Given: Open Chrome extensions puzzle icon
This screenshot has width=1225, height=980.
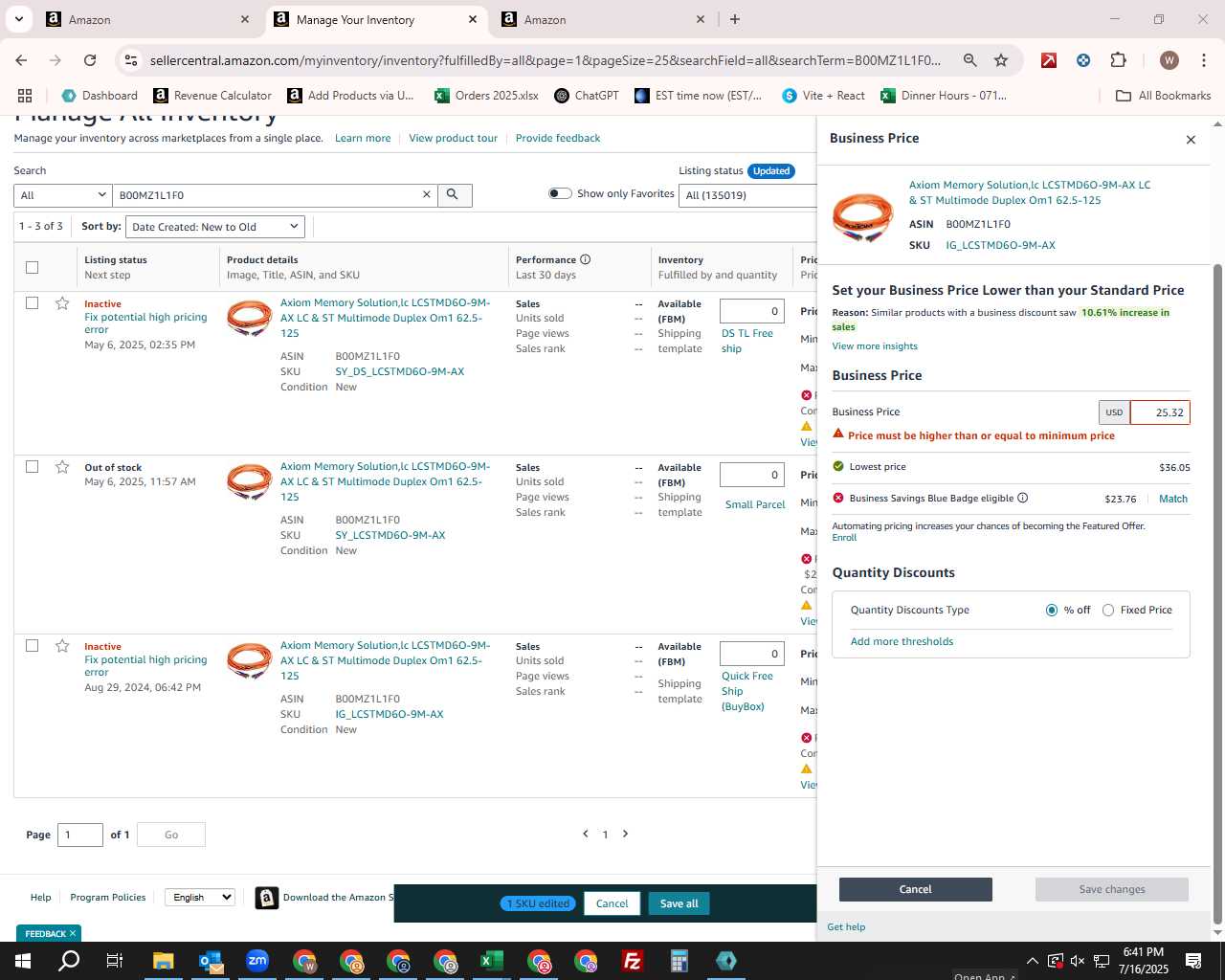Looking at the screenshot, I should (1118, 60).
